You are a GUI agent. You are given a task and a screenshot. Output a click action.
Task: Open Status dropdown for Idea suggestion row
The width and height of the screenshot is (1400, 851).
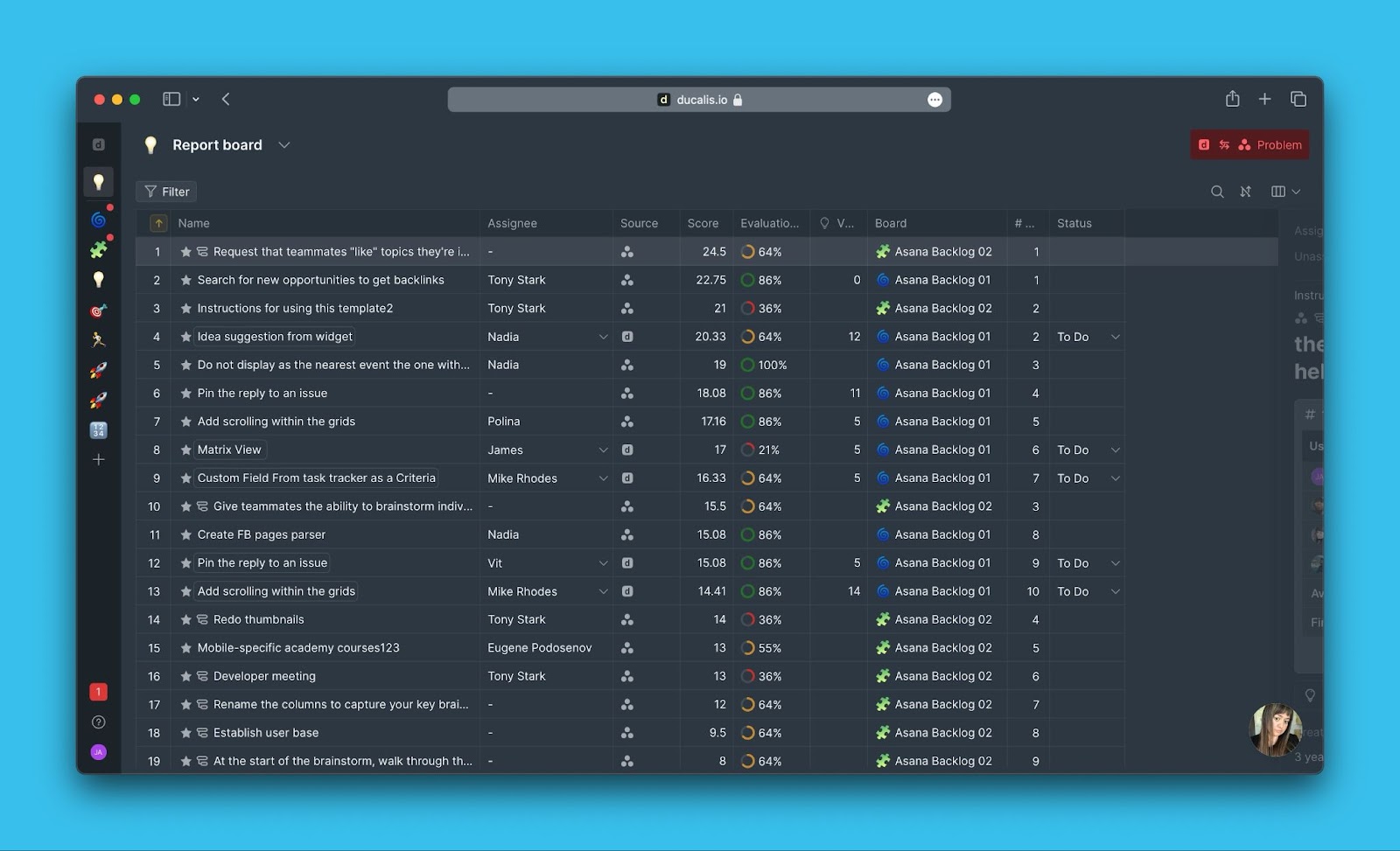(1115, 337)
